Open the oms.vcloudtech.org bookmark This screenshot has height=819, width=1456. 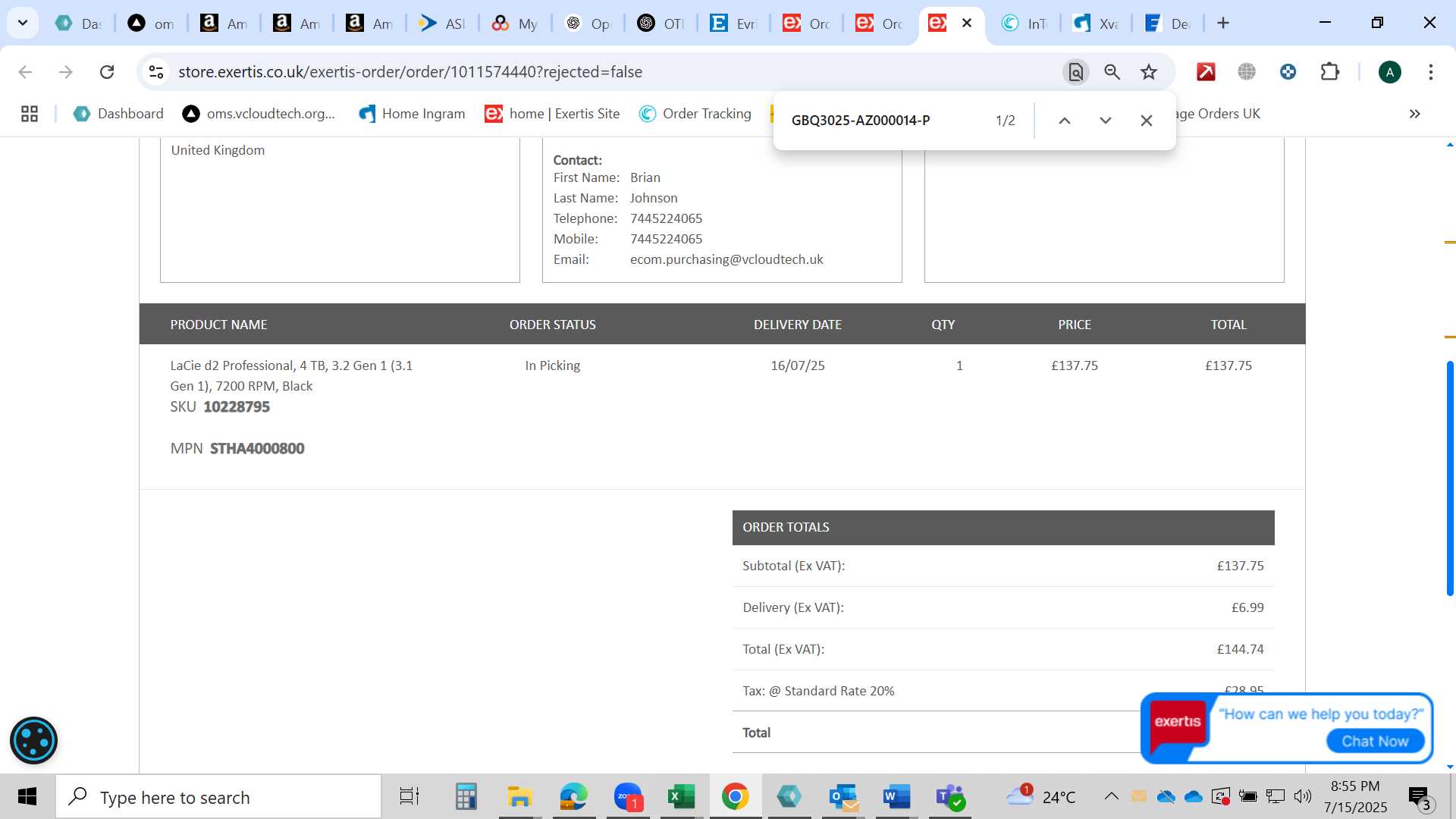click(x=259, y=114)
